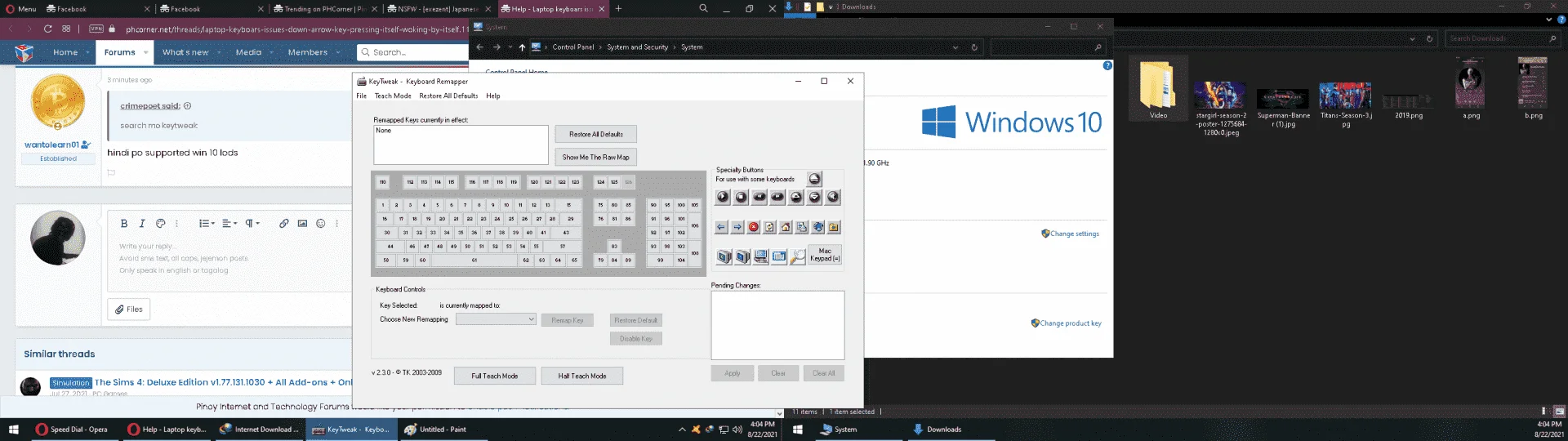
Task: Click the Mac Keypad (=) button
Action: [x=825, y=255]
